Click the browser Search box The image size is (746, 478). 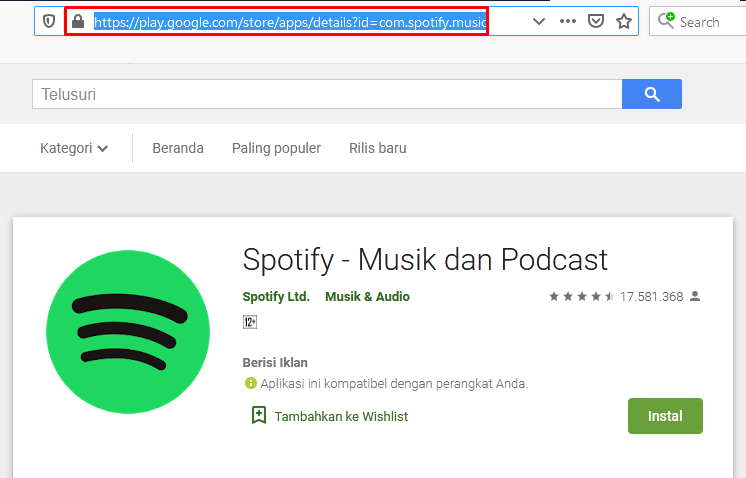697,22
